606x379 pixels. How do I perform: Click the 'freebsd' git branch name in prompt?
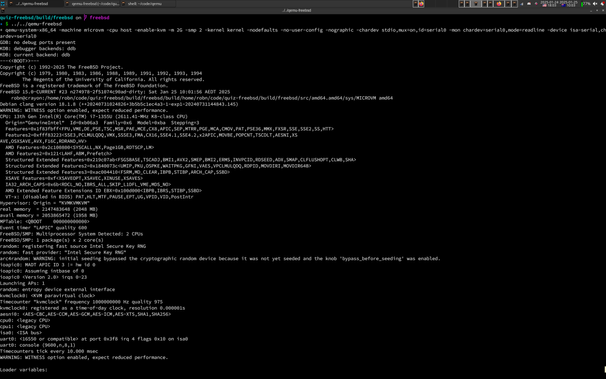(99, 18)
